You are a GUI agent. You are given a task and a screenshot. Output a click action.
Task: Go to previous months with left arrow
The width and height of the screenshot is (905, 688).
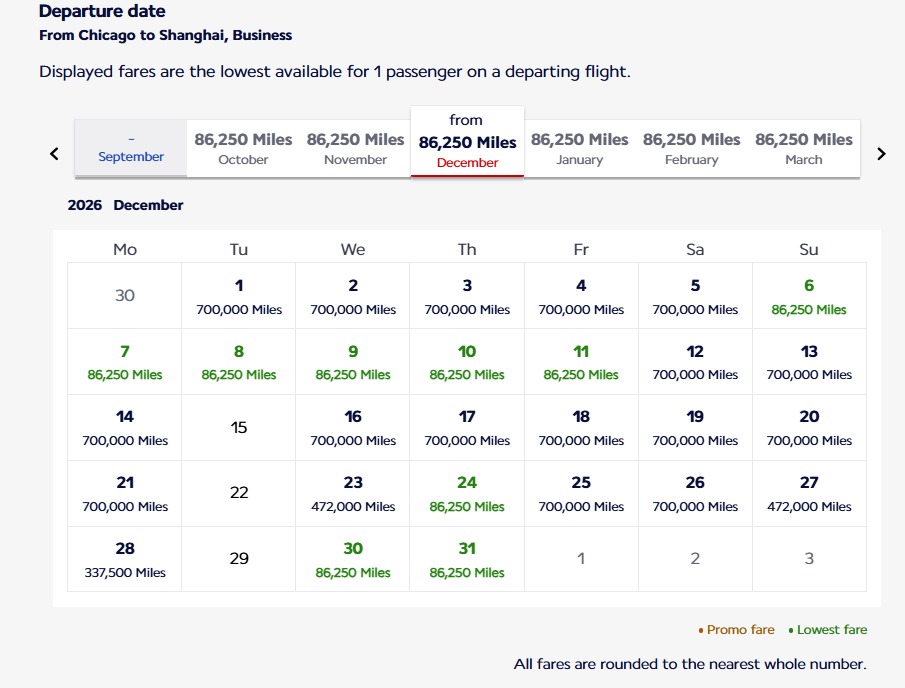click(54, 154)
